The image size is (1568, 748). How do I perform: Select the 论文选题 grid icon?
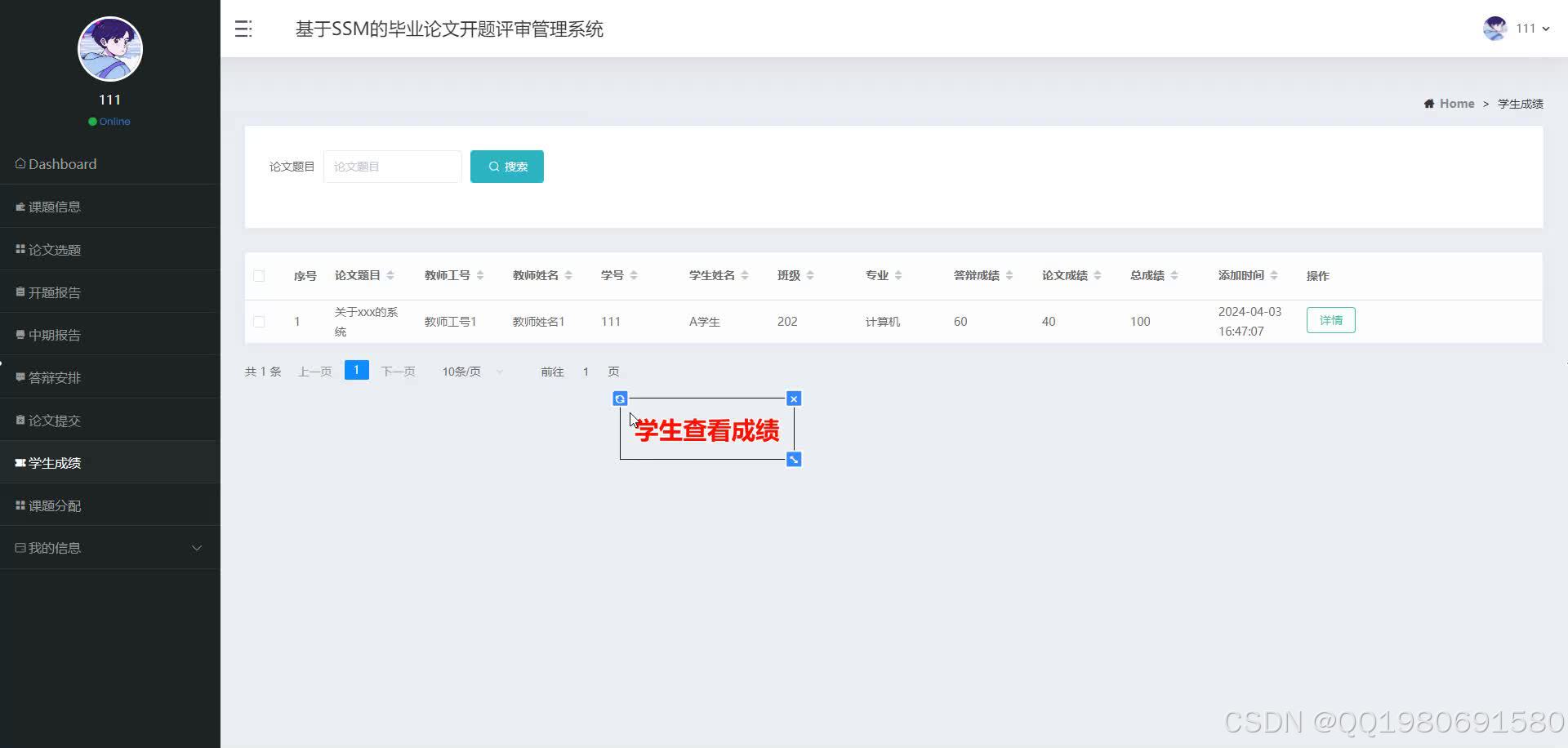20,249
